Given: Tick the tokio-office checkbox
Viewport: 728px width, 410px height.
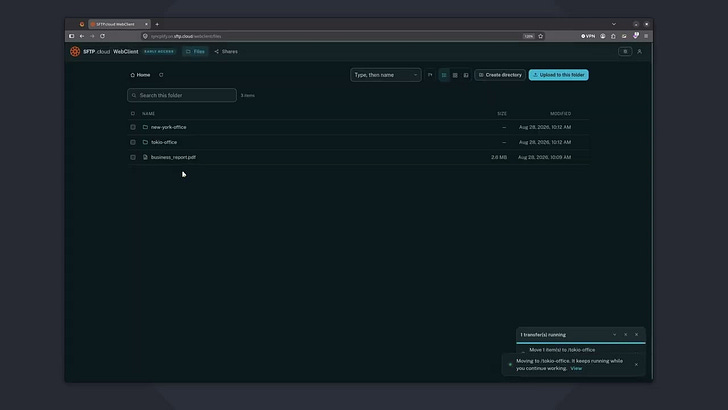Looking at the screenshot, I should (133, 142).
